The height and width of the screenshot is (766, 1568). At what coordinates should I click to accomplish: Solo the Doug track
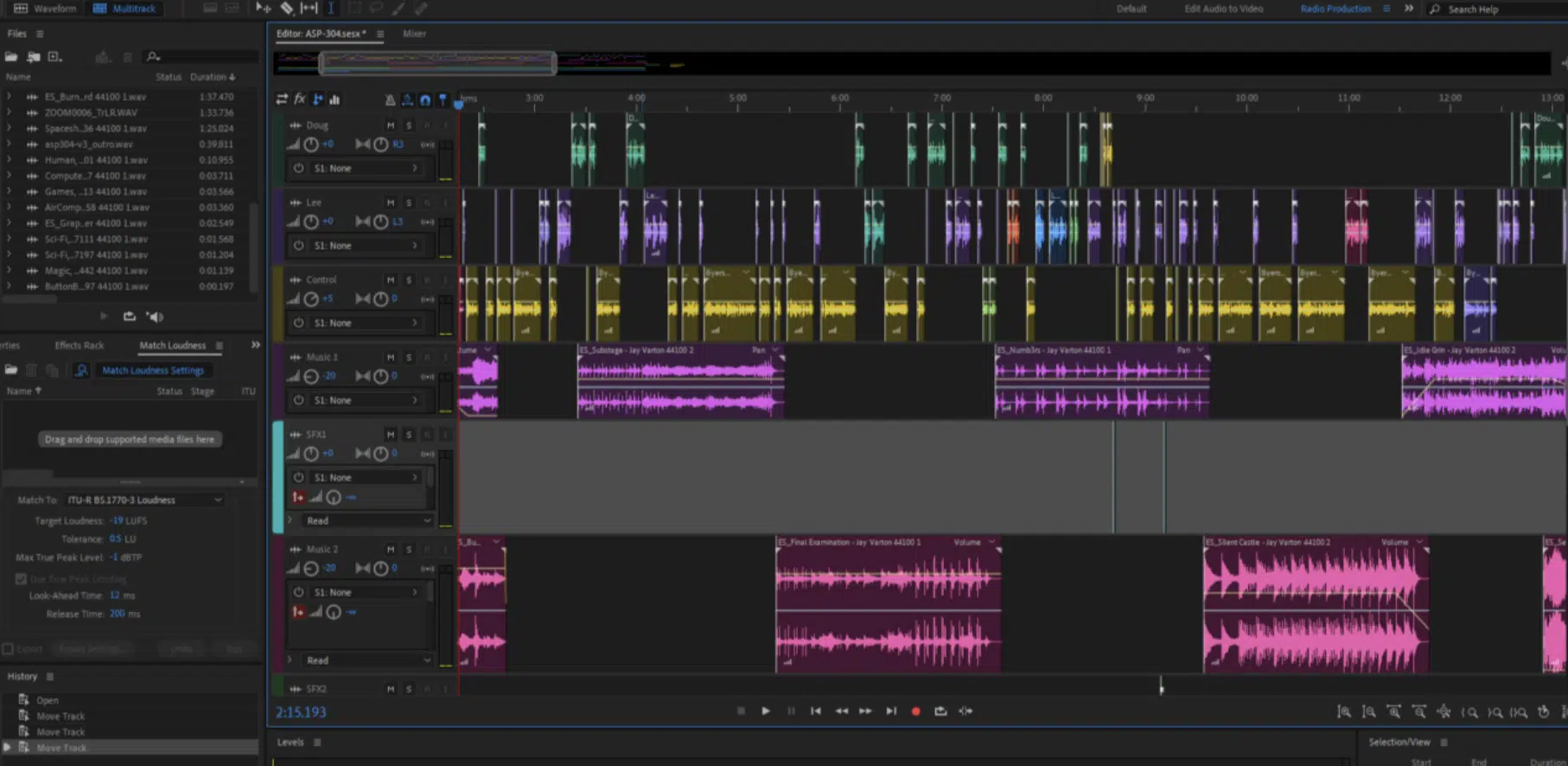tap(409, 125)
